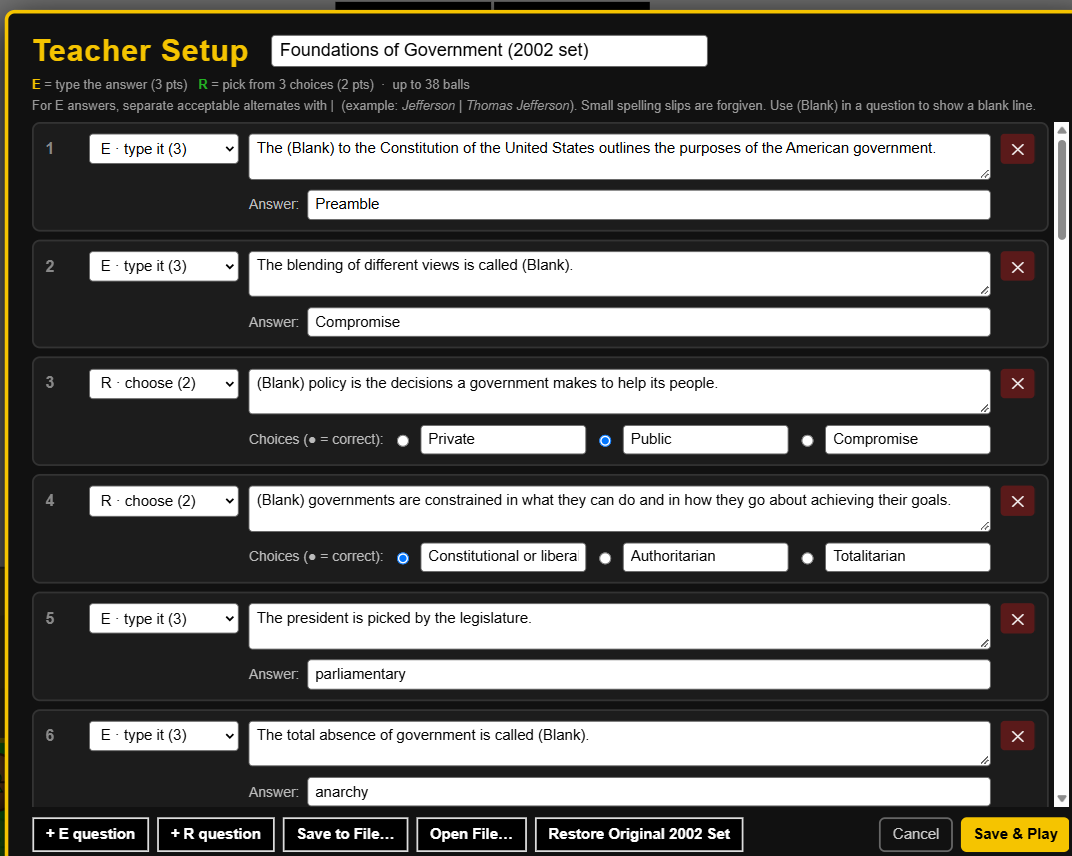Viewport: 1072px width, 856px height.
Task: Click the 'Authoritarian' choice text box
Action: (706, 557)
